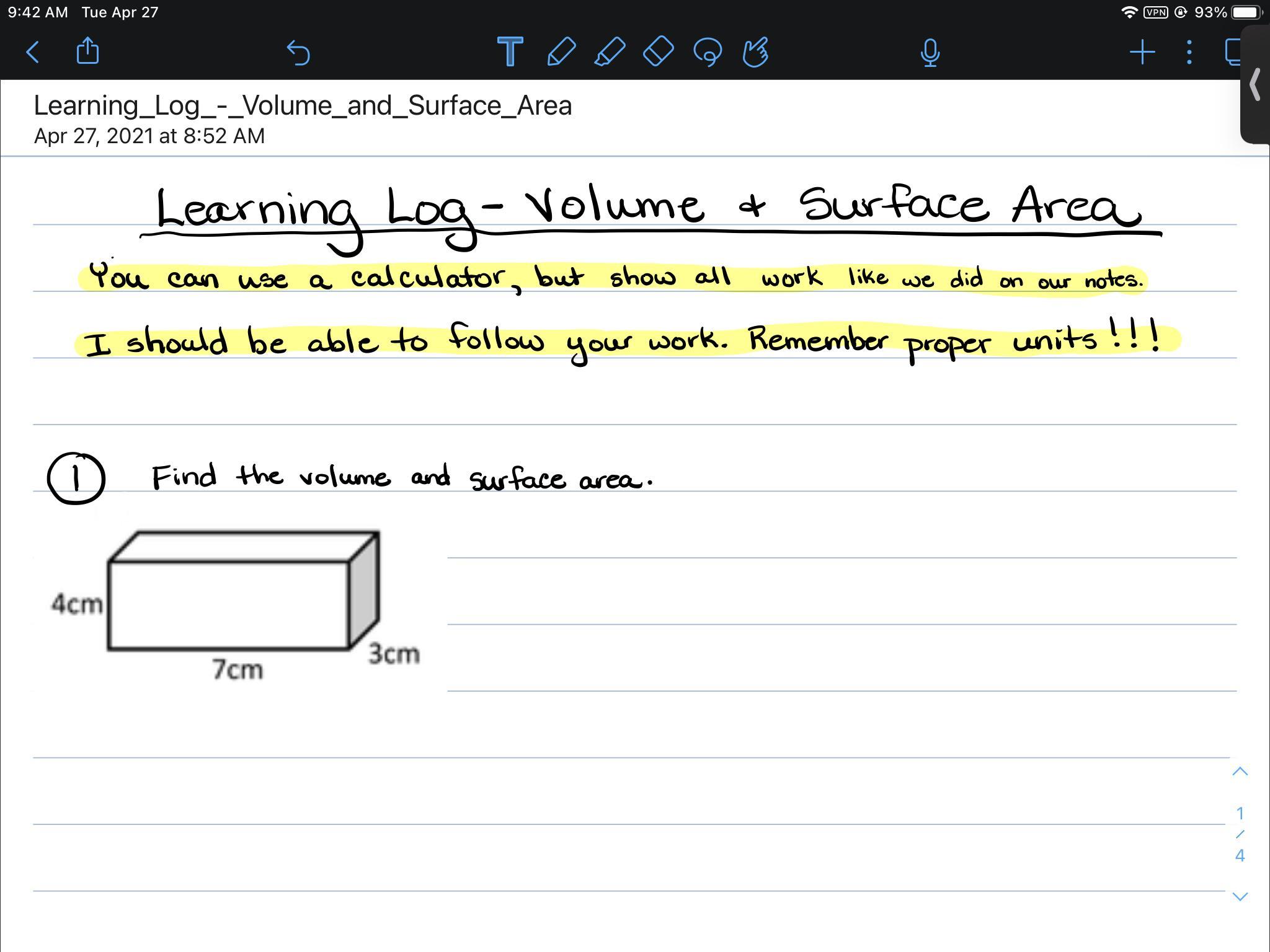The image size is (1270, 952).
Task: Open the plus insert menu
Action: click(1142, 52)
